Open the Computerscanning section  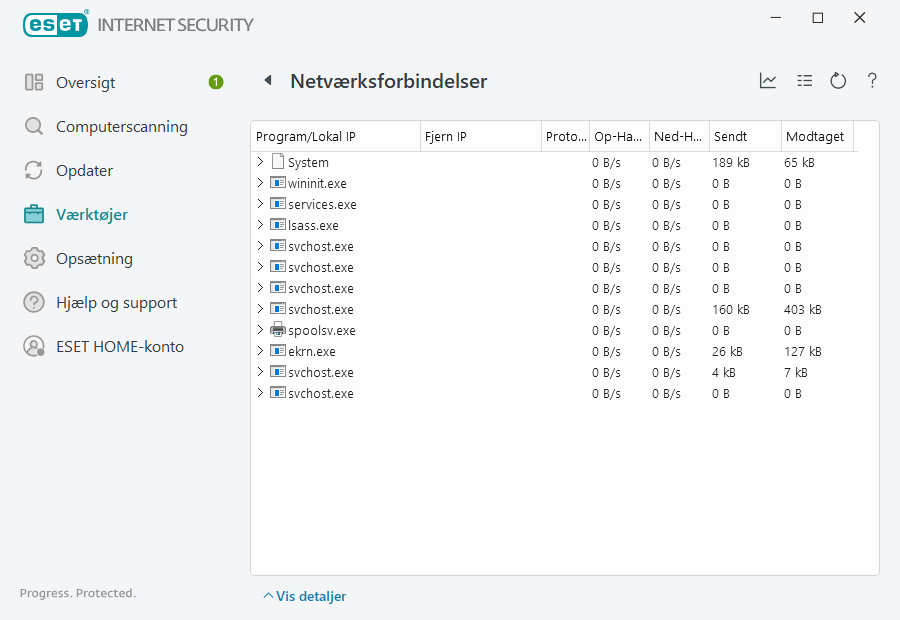[121, 127]
